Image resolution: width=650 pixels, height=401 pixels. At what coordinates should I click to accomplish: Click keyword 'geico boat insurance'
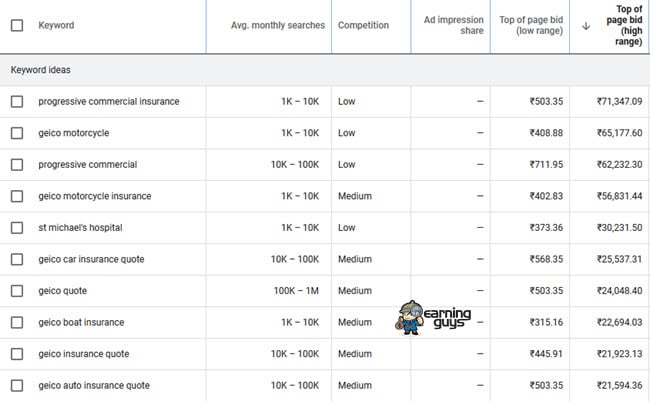tap(81, 322)
